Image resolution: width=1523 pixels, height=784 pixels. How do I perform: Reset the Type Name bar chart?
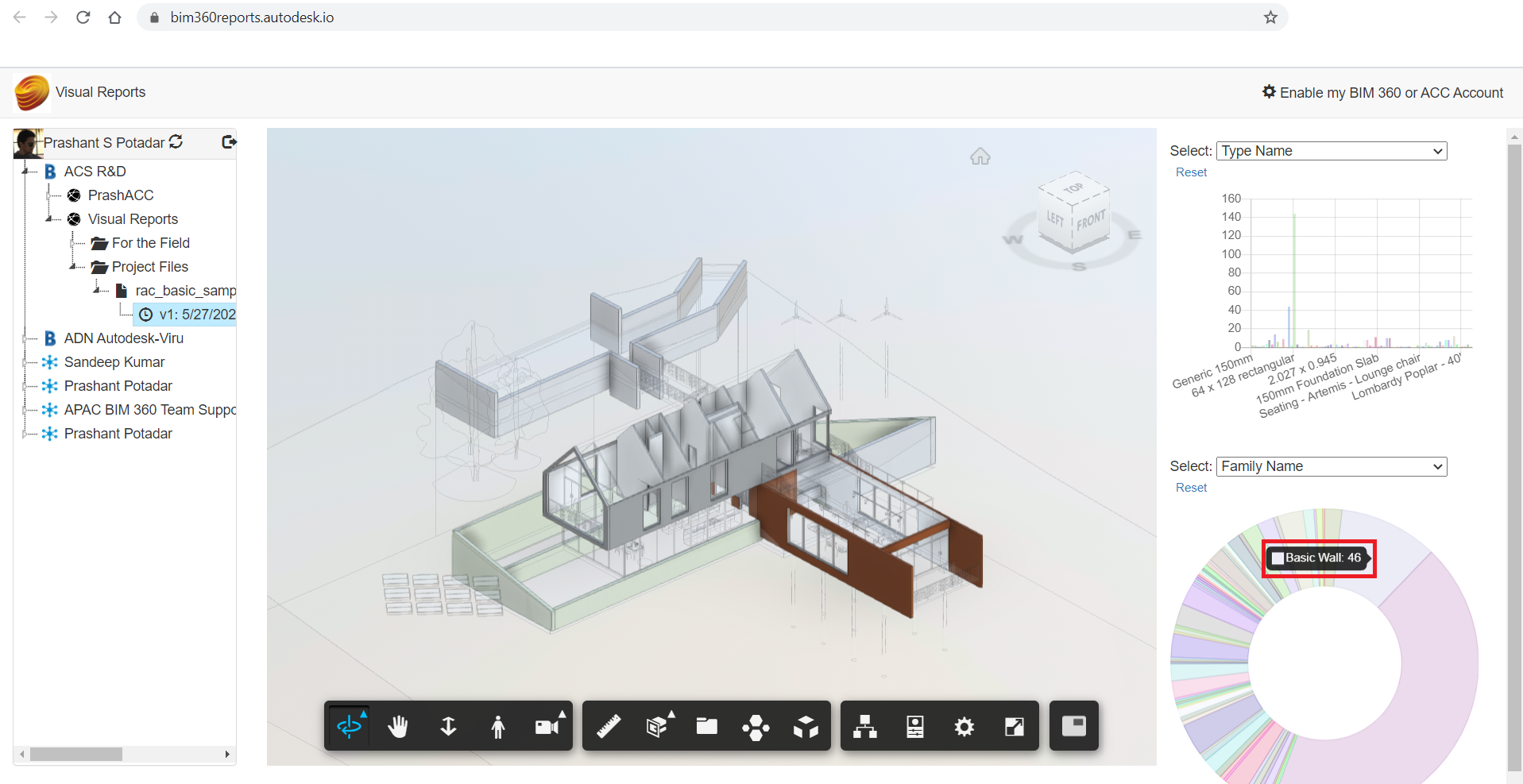point(1191,172)
